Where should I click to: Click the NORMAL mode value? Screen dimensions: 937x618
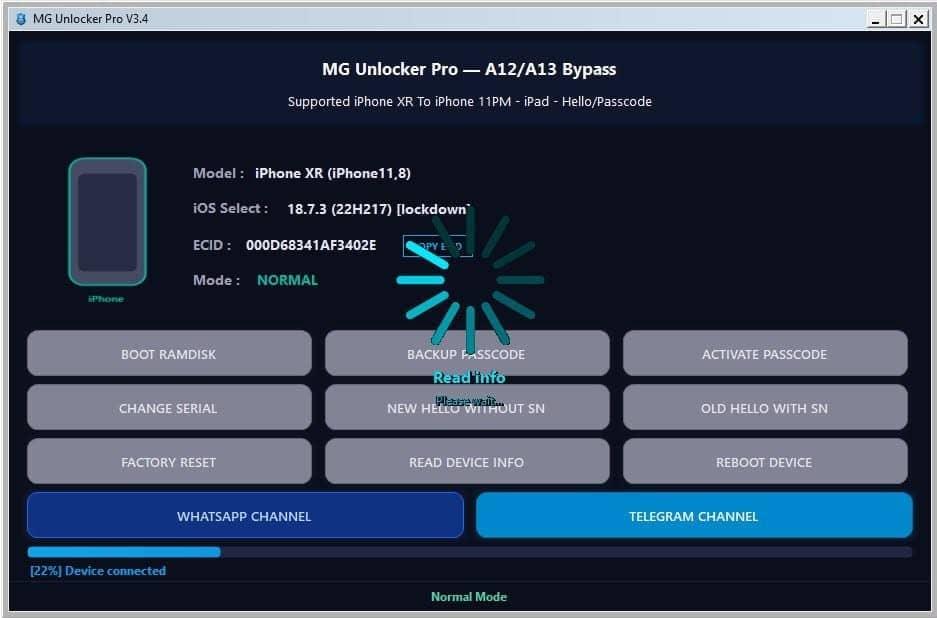(287, 280)
